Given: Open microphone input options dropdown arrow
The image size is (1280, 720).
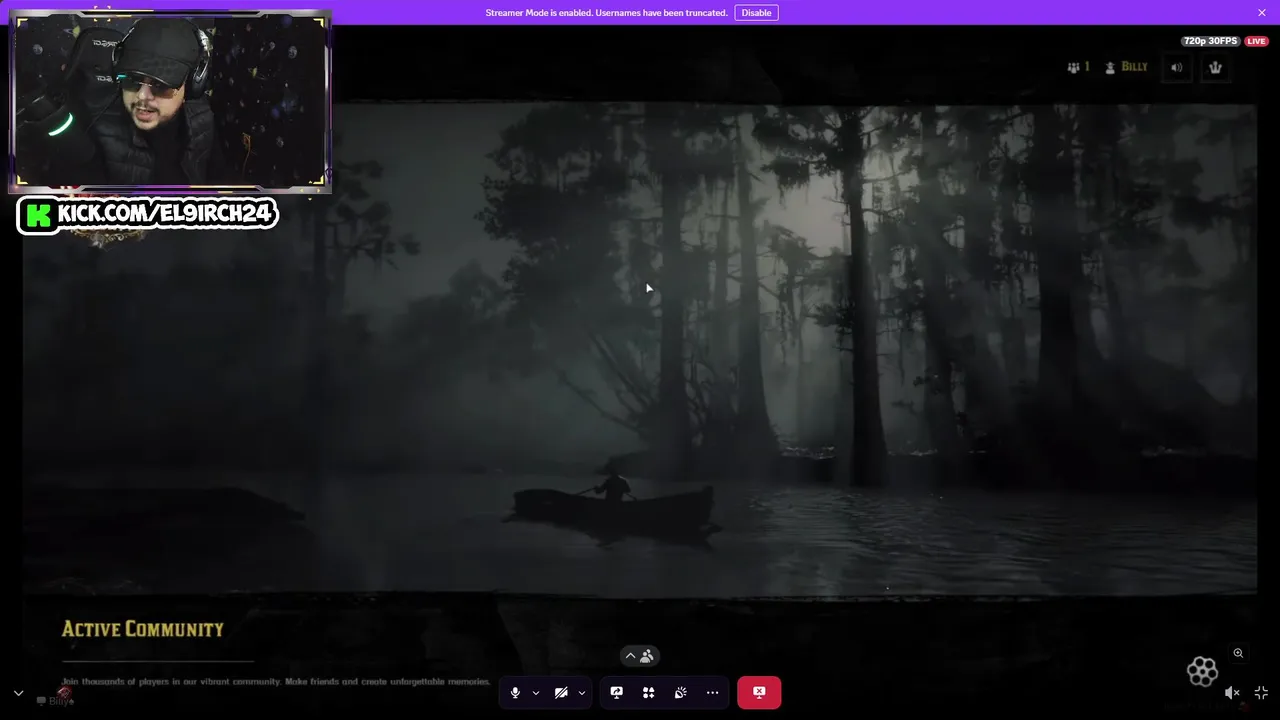Looking at the screenshot, I should tap(536, 692).
